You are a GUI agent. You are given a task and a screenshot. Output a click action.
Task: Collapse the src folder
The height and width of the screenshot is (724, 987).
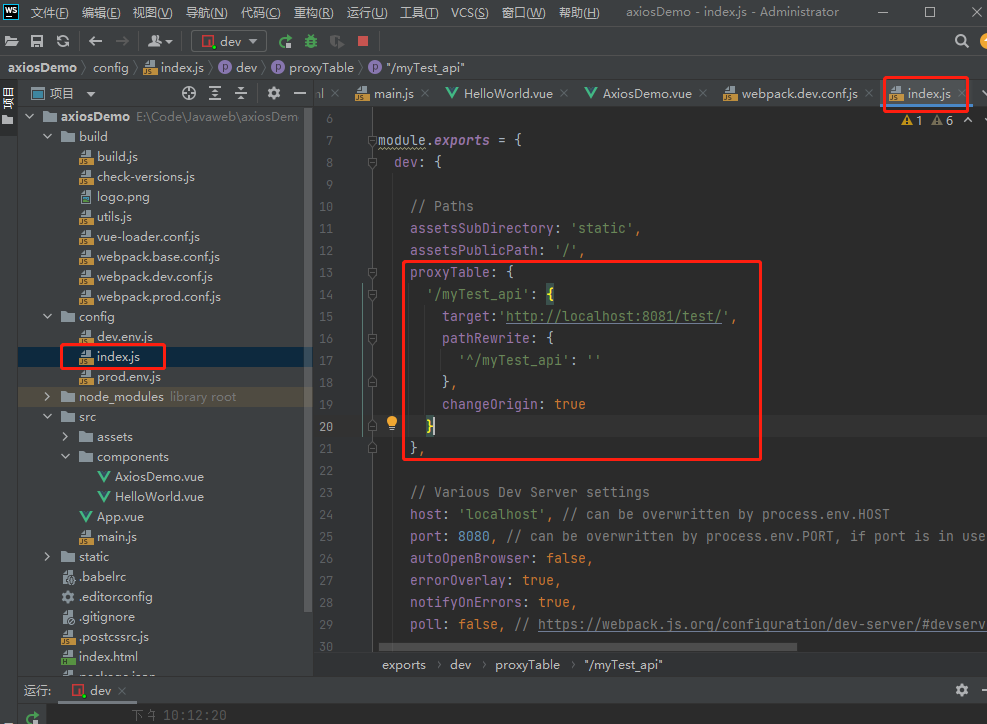(x=48, y=417)
